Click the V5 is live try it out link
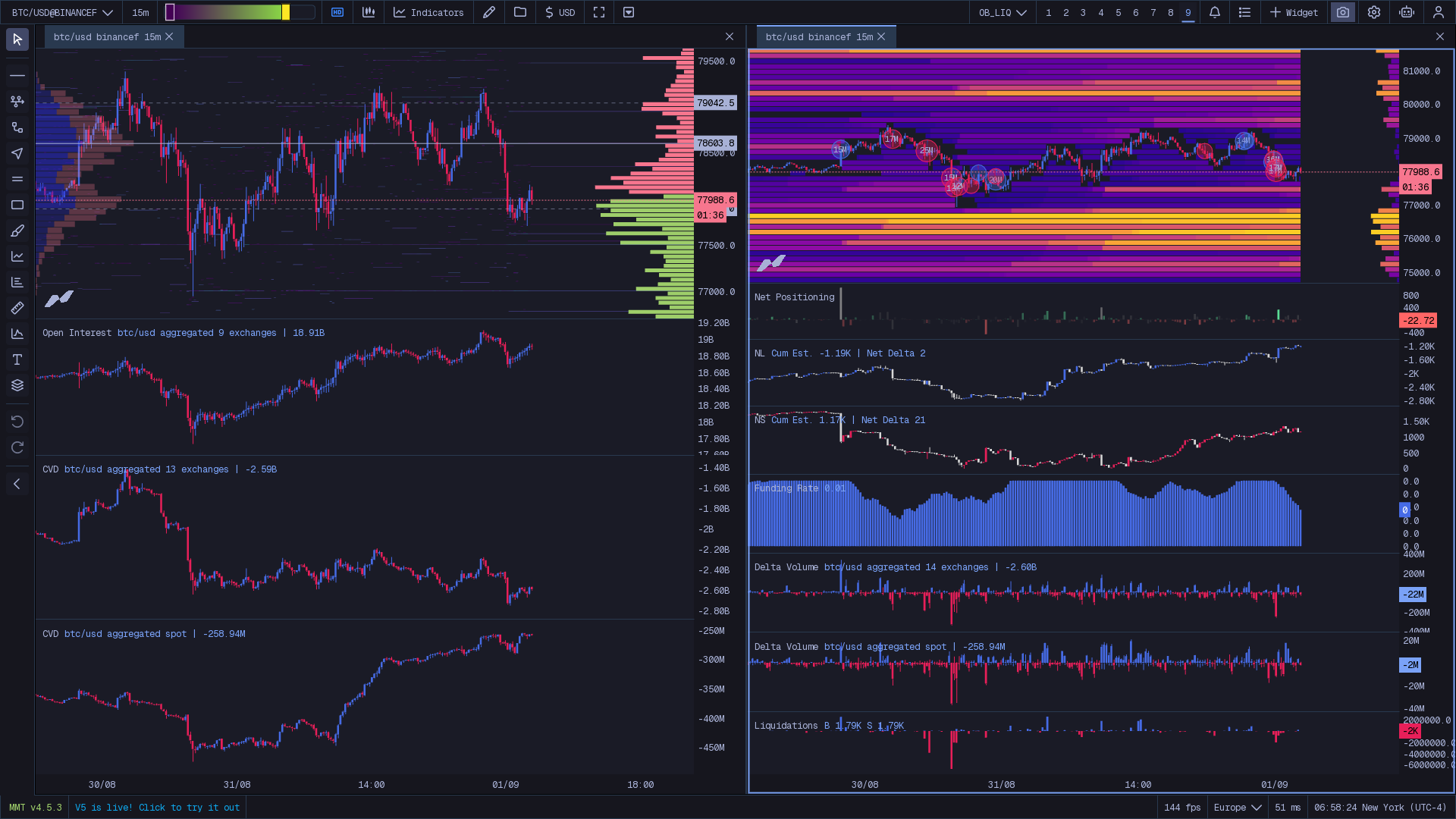1456x819 pixels. (x=157, y=808)
